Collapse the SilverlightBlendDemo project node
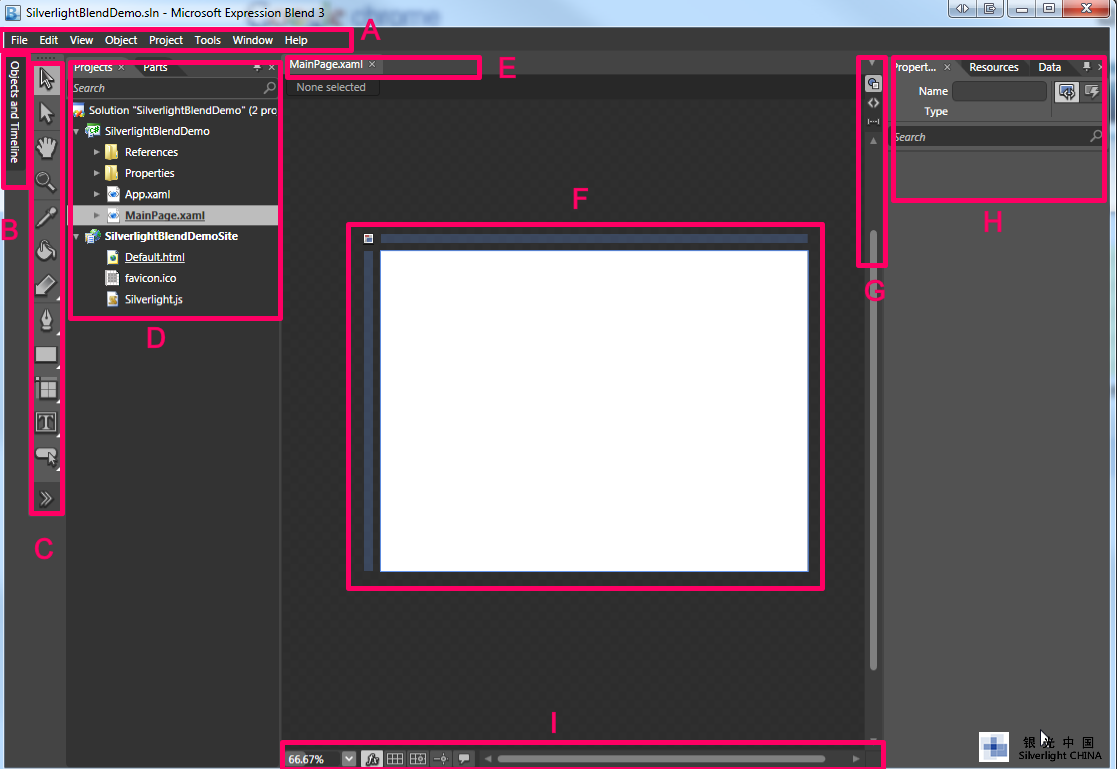The width and height of the screenshot is (1117, 769). (x=77, y=131)
